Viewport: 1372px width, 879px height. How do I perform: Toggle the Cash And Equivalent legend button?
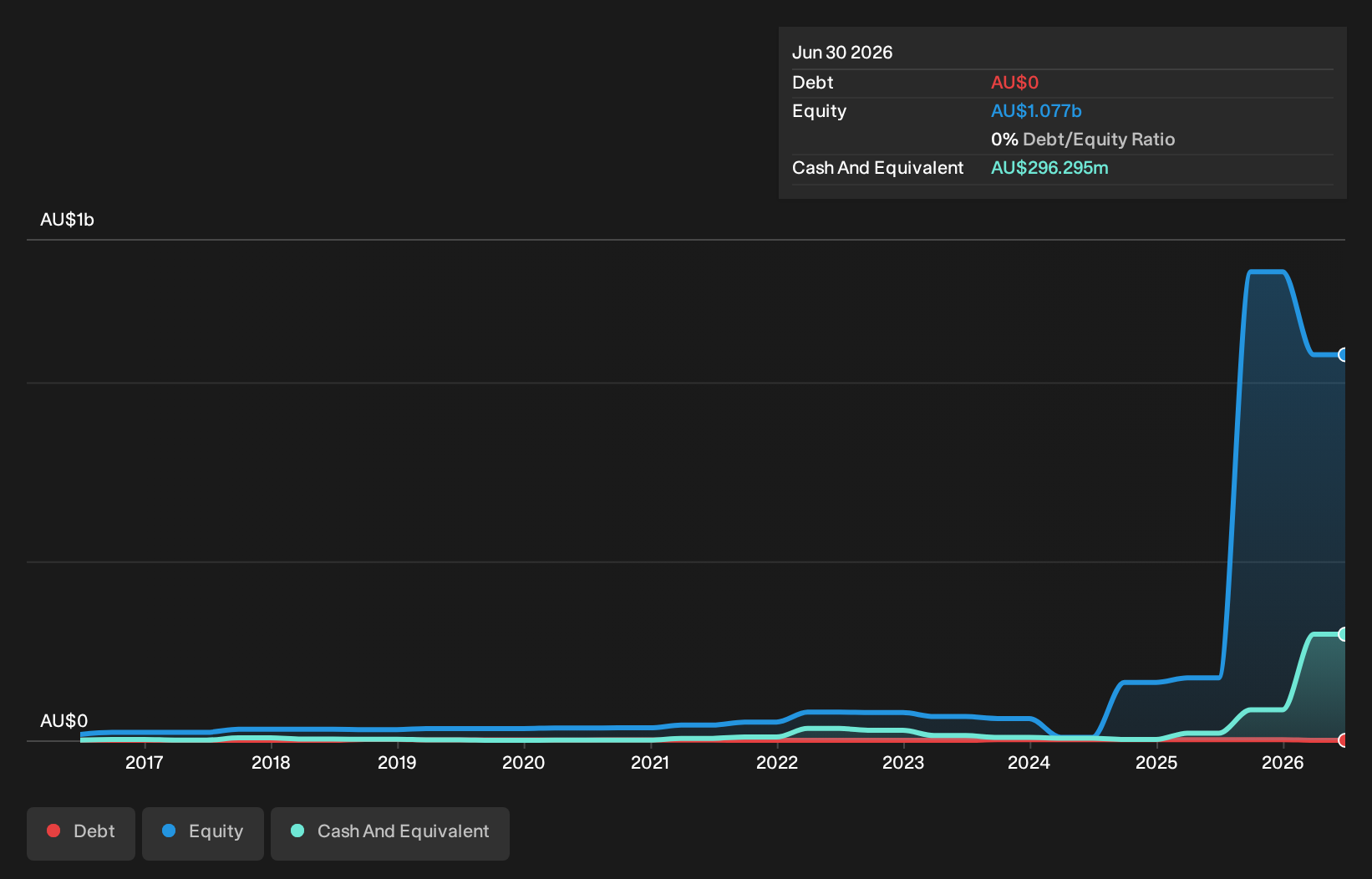click(x=390, y=833)
